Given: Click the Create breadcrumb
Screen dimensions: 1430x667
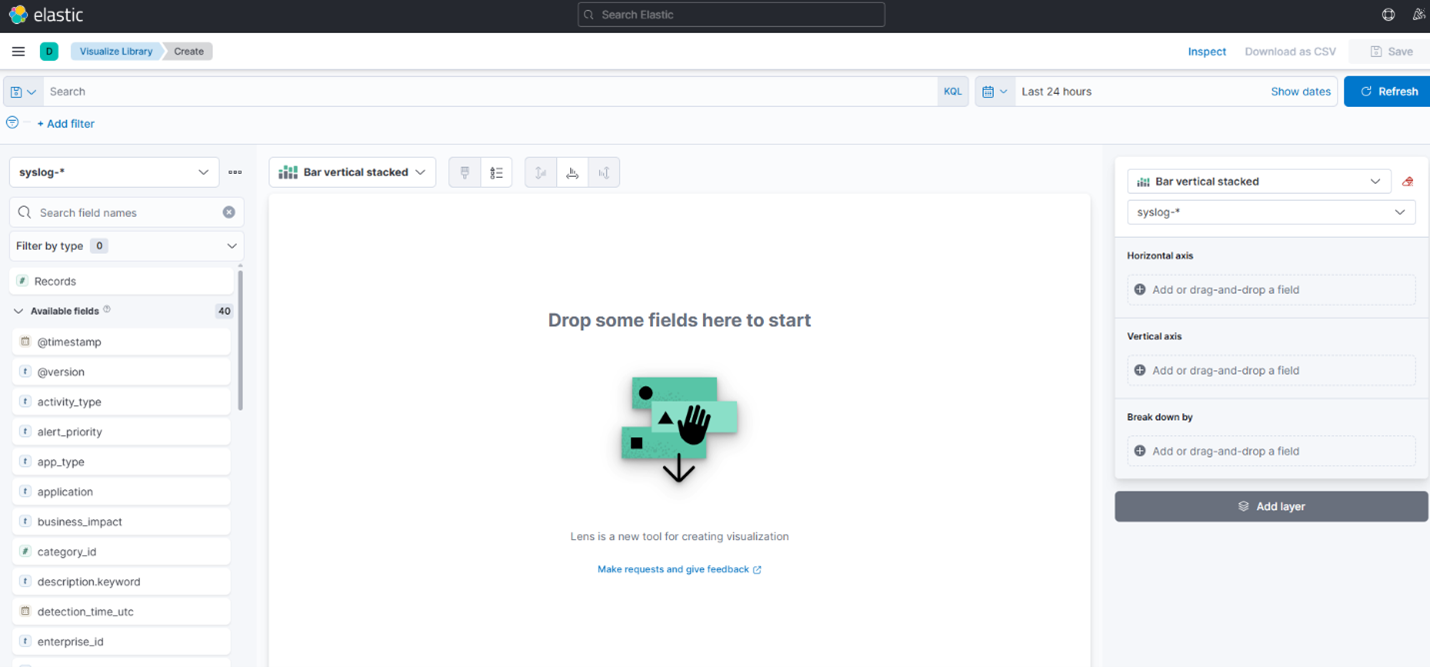Looking at the screenshot, I should 189,51.
